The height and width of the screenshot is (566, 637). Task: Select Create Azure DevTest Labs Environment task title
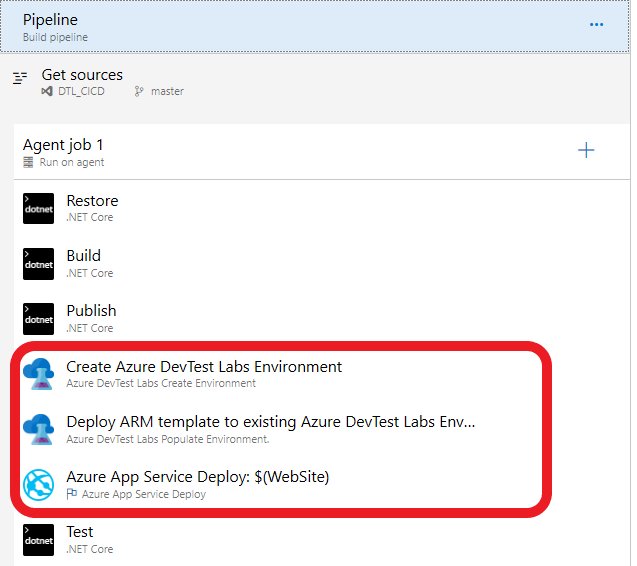204,366
